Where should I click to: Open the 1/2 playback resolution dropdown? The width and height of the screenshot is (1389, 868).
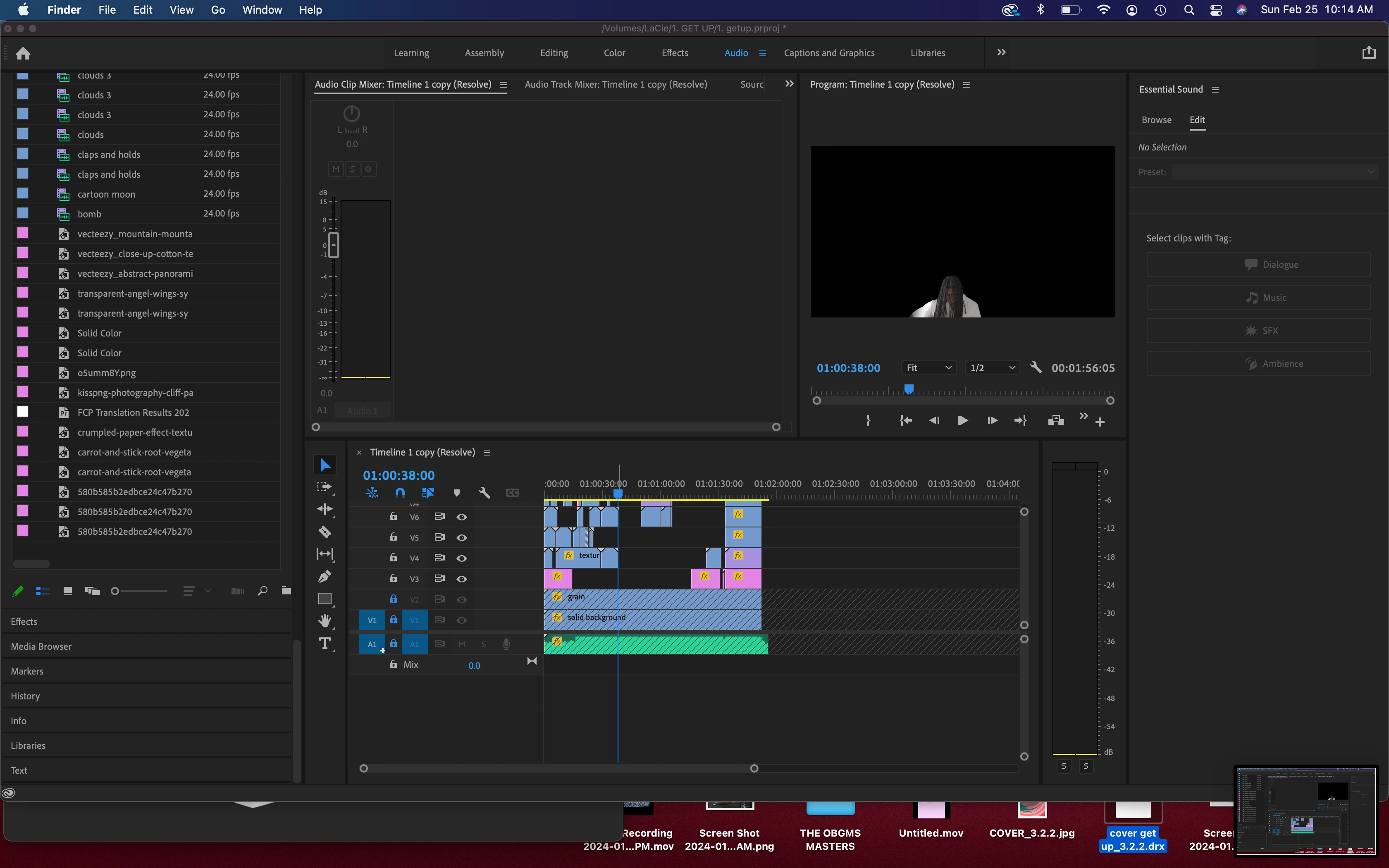993,368
